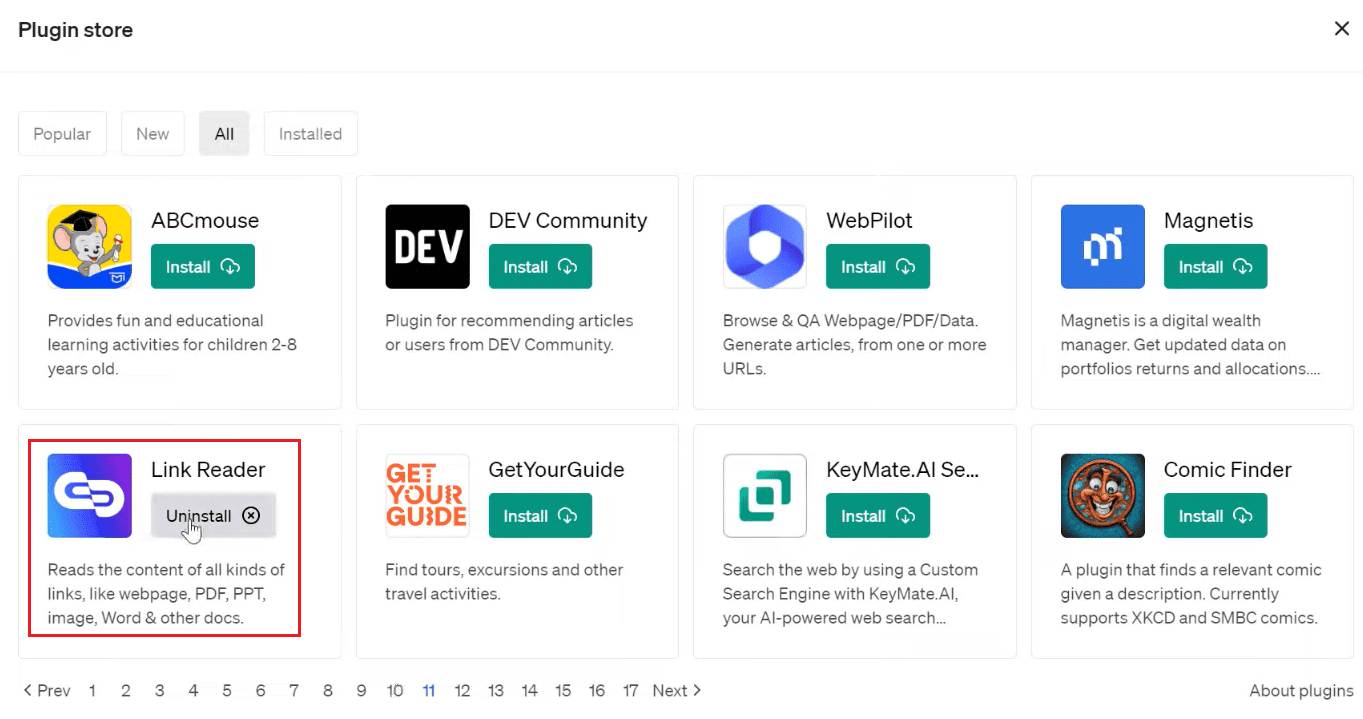Click the ABCmouse plugin logo

pyautogui.click(x=89, y=247)
